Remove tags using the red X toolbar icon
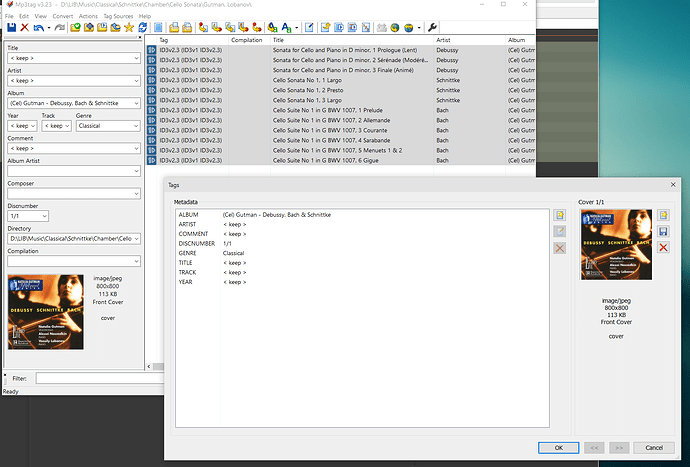Screen dimensions: 690x467 25,27
